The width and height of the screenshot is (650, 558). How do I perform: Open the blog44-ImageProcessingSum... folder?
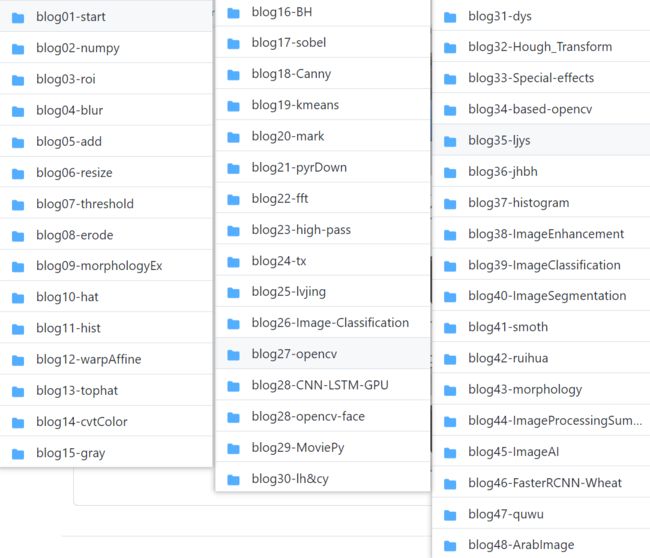[x=541, y=421]
